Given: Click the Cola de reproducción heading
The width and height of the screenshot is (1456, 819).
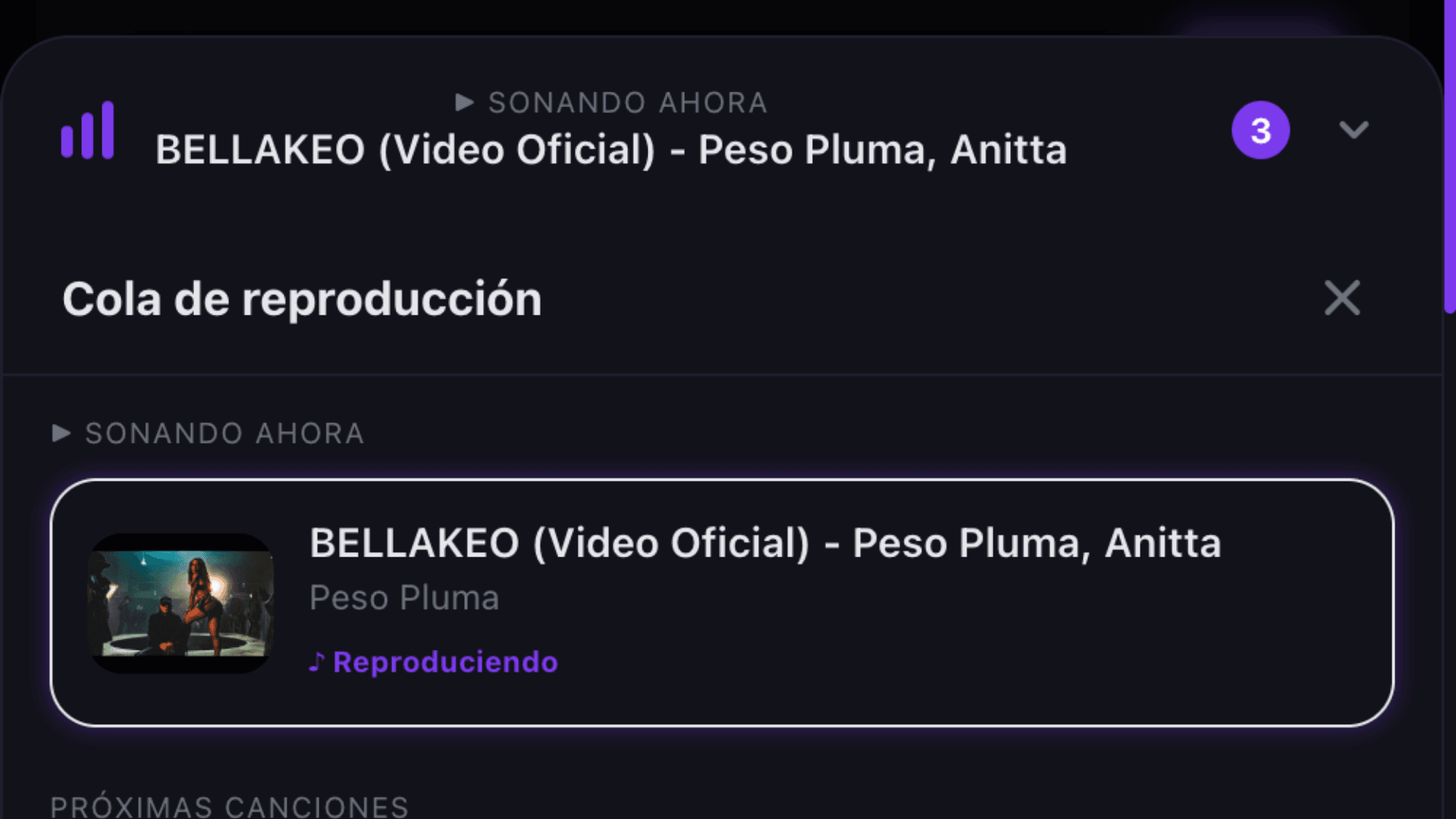Looking at the screenshot, I should 302,298.
